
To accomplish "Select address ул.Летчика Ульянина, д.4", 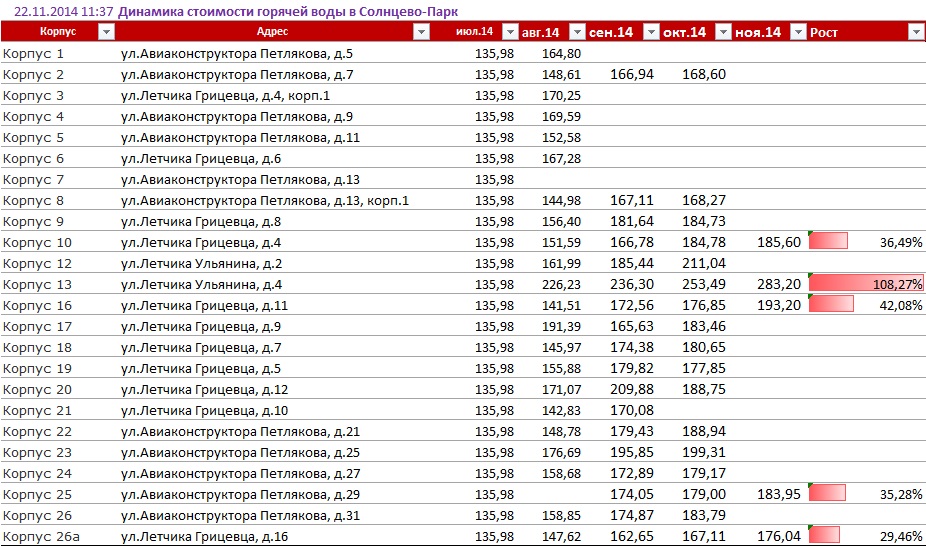I will pos(201,285).
